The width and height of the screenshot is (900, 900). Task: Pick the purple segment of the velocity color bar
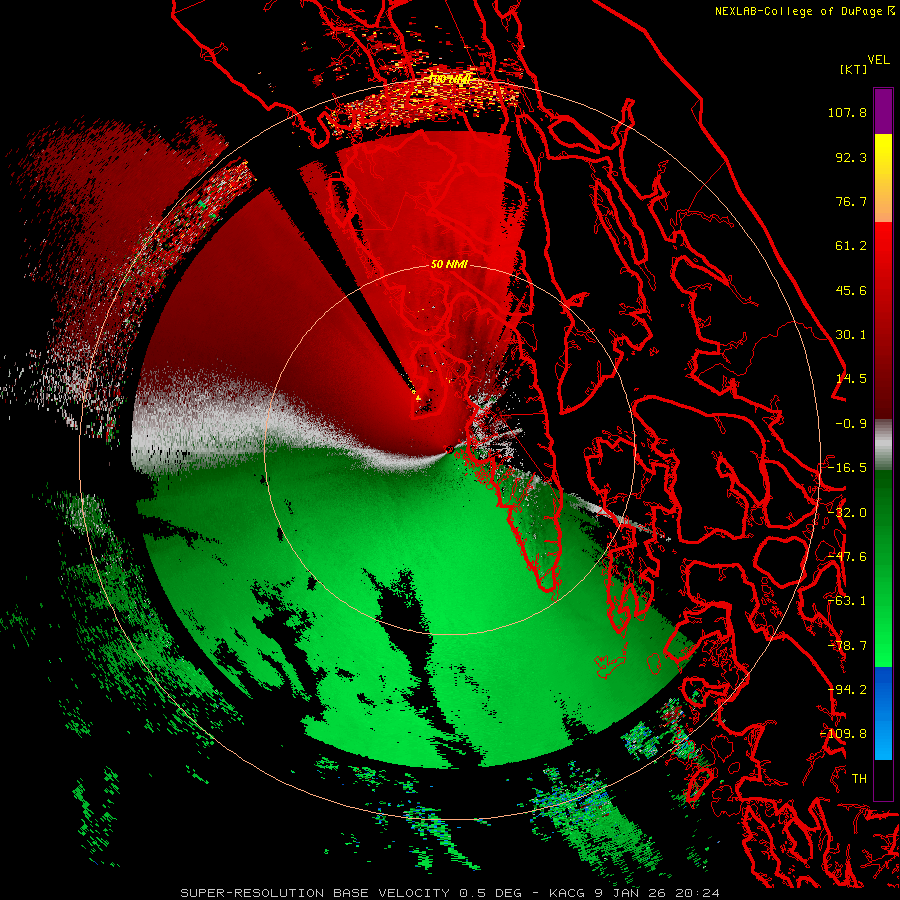pos(883,111)
